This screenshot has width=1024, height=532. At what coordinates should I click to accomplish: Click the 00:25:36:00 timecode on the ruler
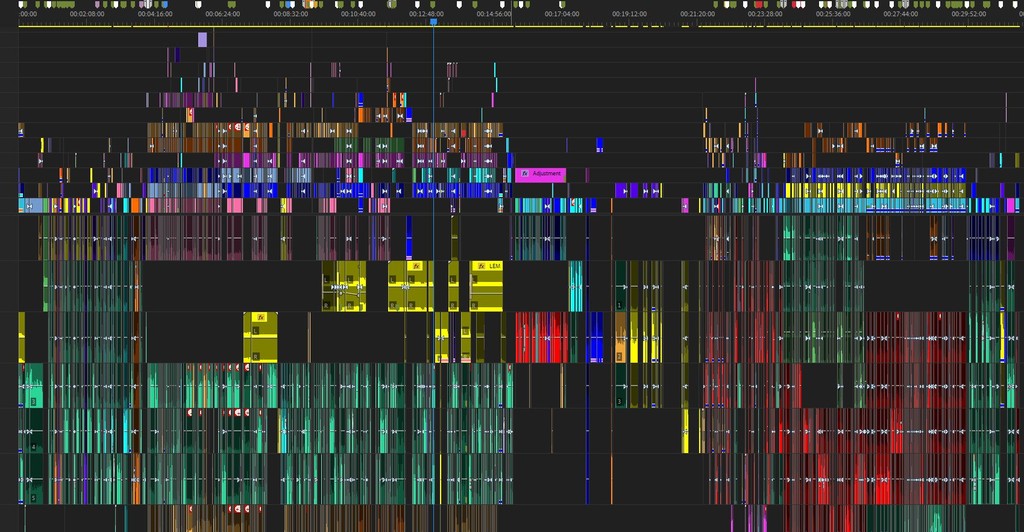[x=833, y=14]
